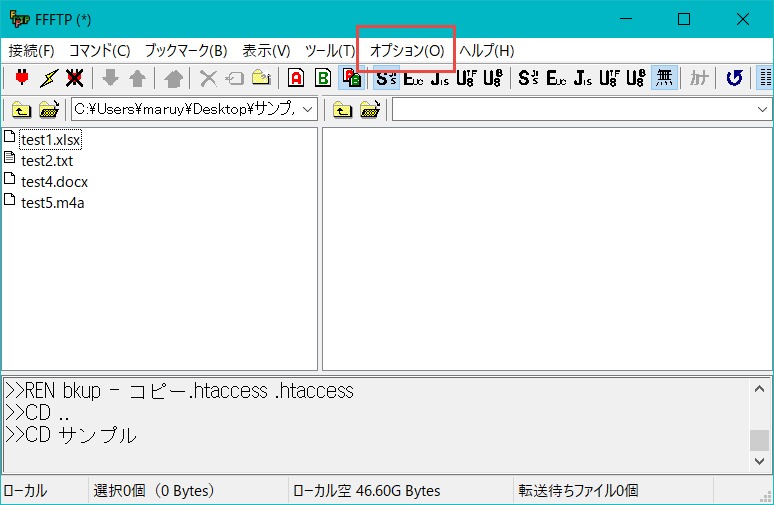This screenshot has height=505, width=774.
Task: Go up one folder in local pane
Action: click(x=21, y=109)
